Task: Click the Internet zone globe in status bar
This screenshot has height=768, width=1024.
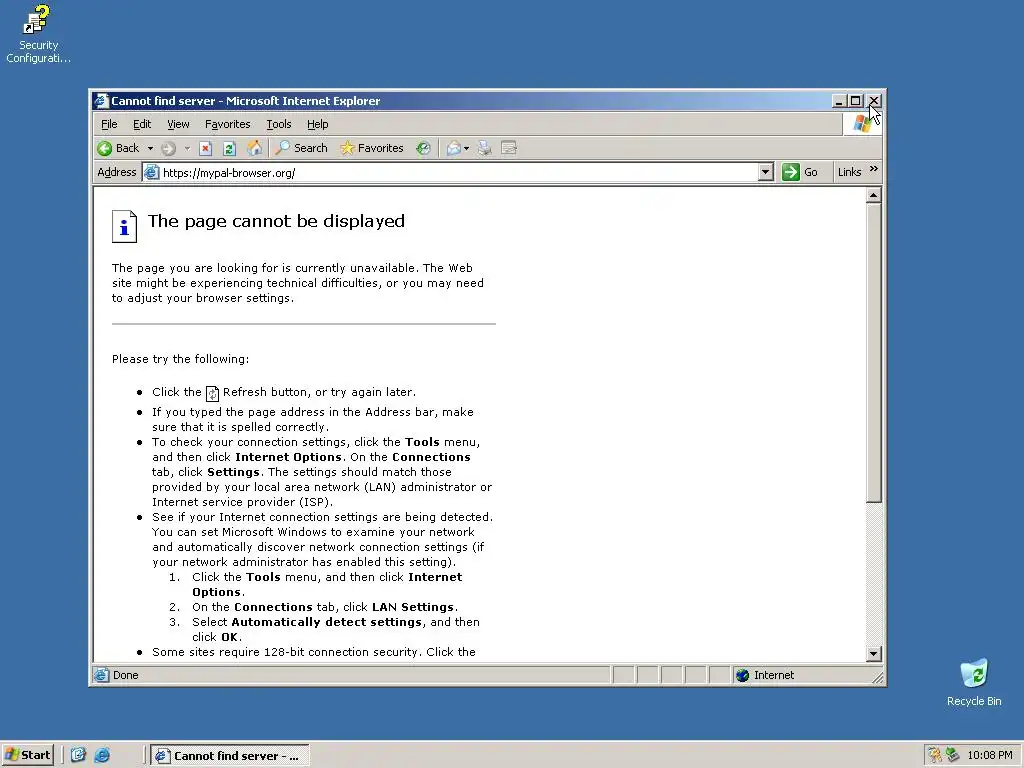Action: coord(743,675)
